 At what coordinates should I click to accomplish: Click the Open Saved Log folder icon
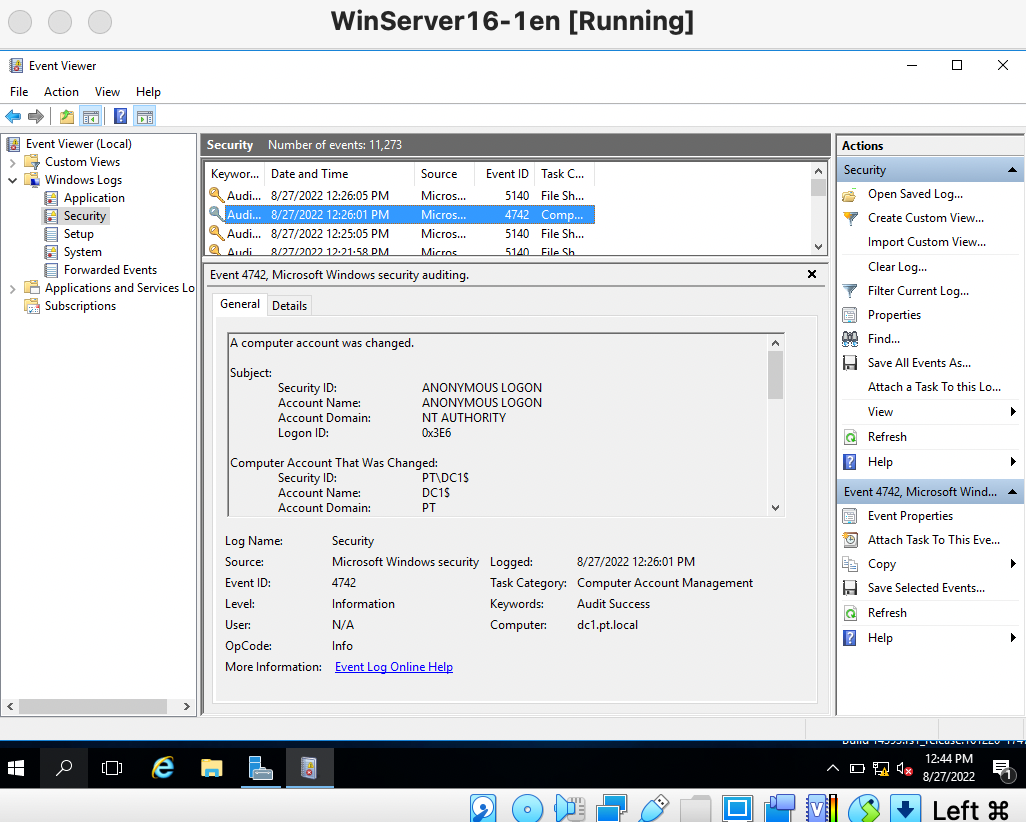click(849, 194)
